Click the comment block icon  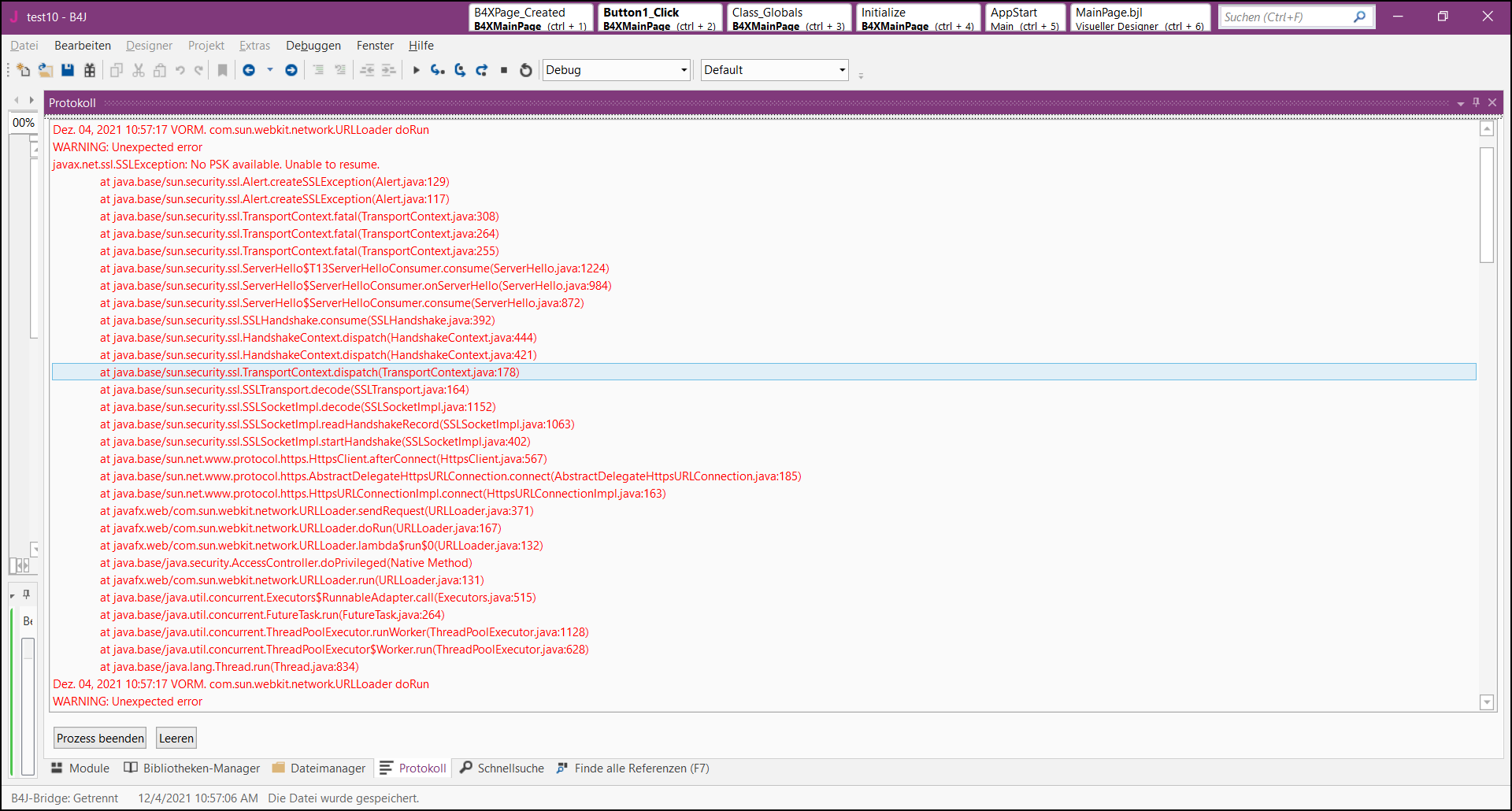[x=319, y=70]
